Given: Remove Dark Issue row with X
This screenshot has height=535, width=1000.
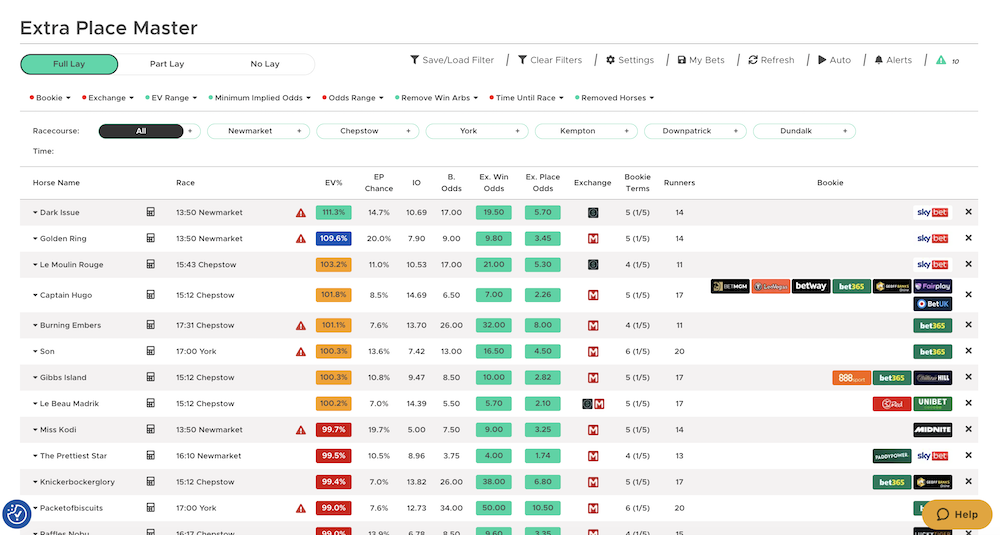Looking at the screenshot, I should [968, 212].
